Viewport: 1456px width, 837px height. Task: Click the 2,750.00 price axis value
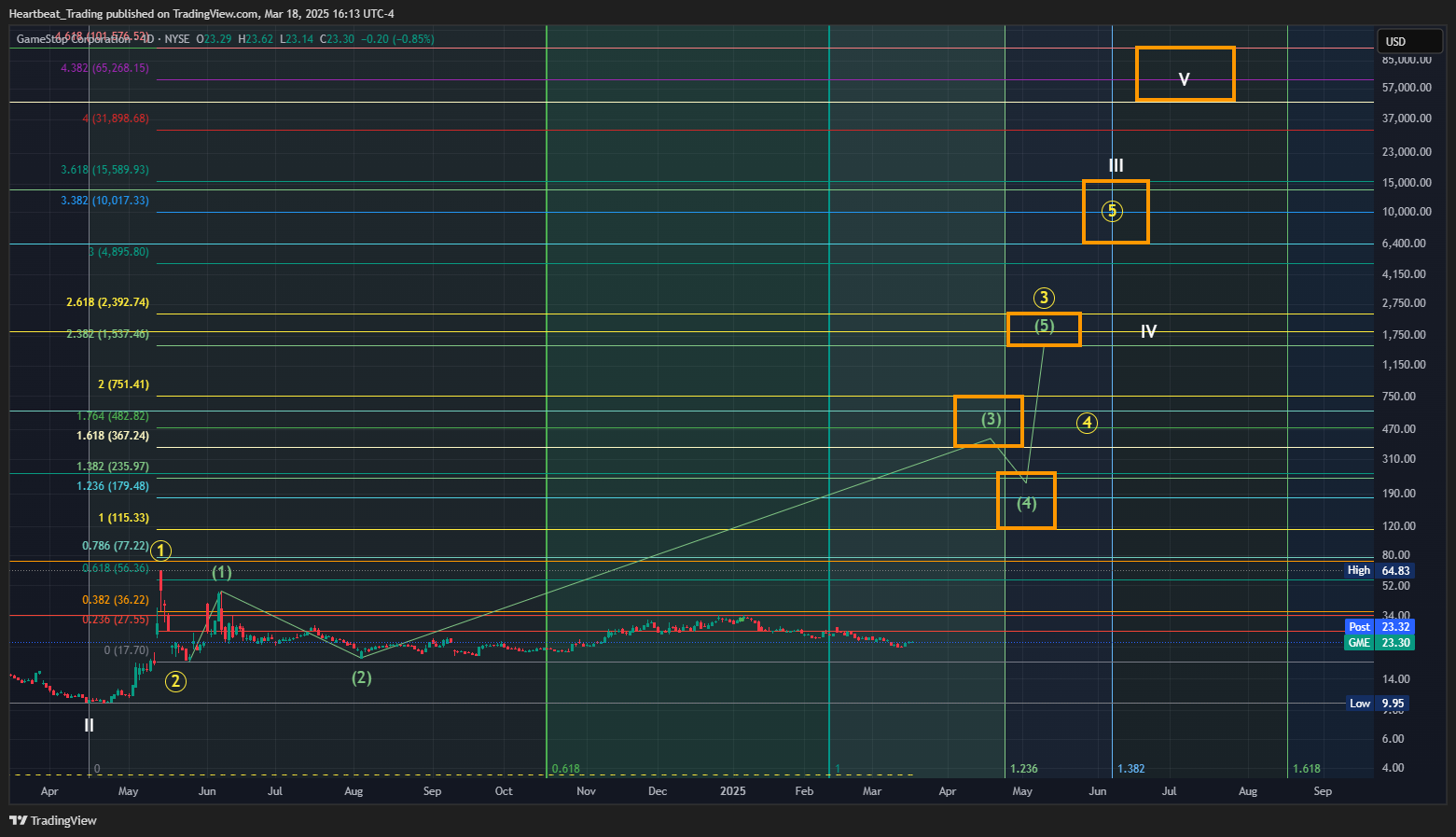(1404, 303)
